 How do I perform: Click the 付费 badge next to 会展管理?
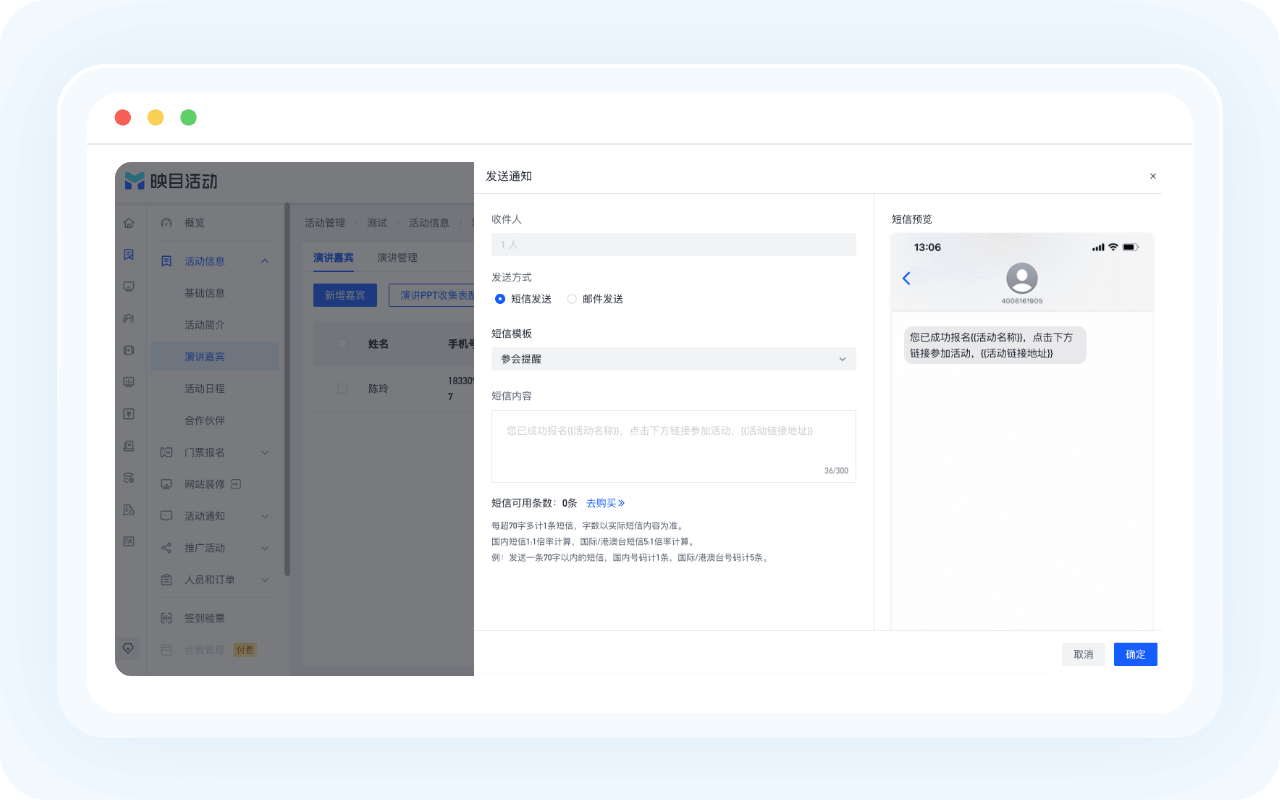click(245, 650)
